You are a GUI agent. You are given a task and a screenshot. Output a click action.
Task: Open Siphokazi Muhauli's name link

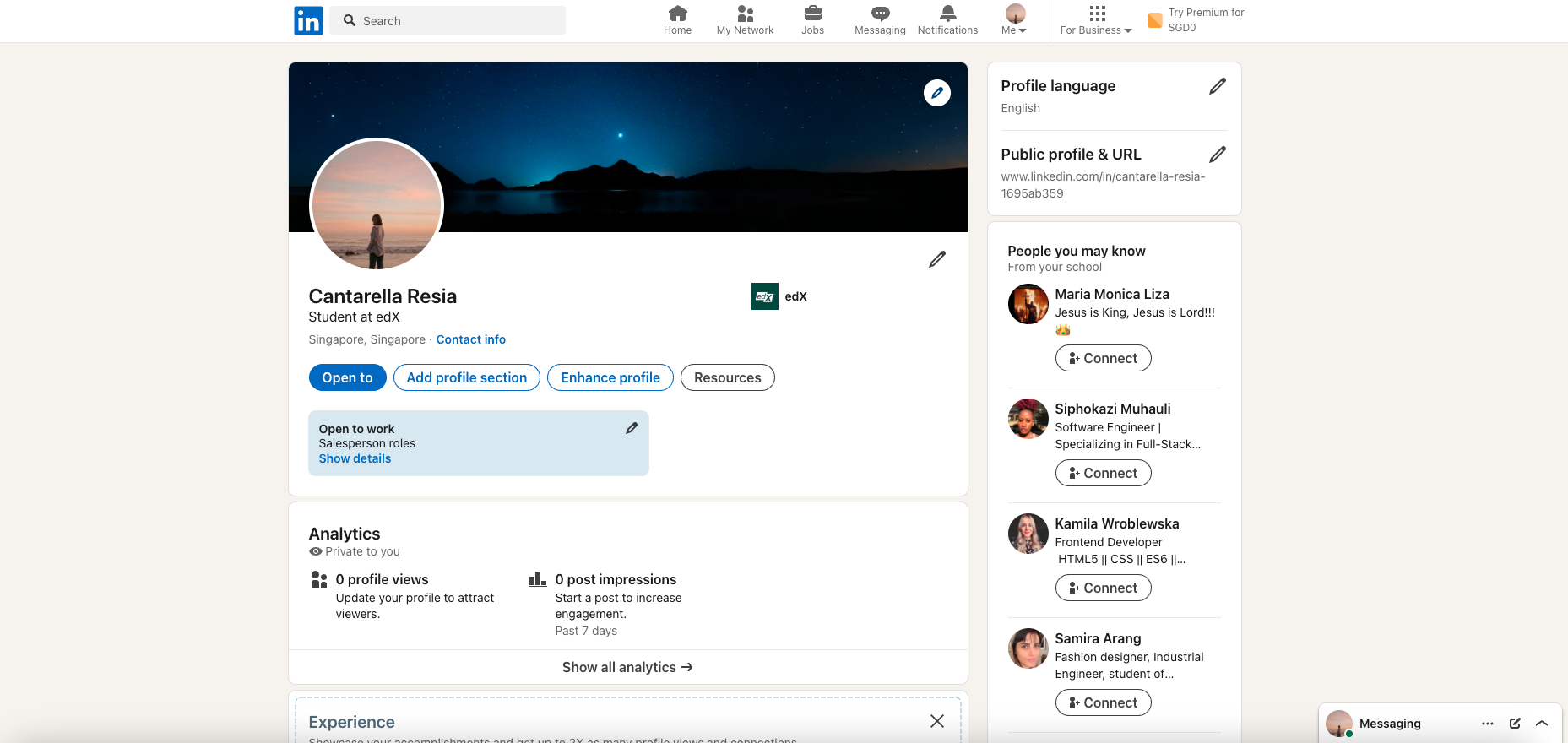[x=1113, y=409]
